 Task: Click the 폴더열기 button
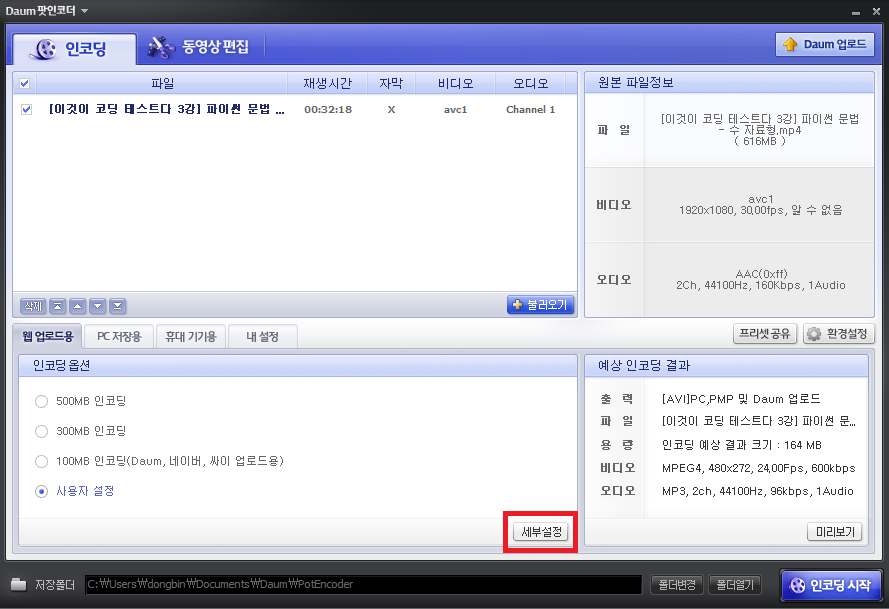click(735, 584)
